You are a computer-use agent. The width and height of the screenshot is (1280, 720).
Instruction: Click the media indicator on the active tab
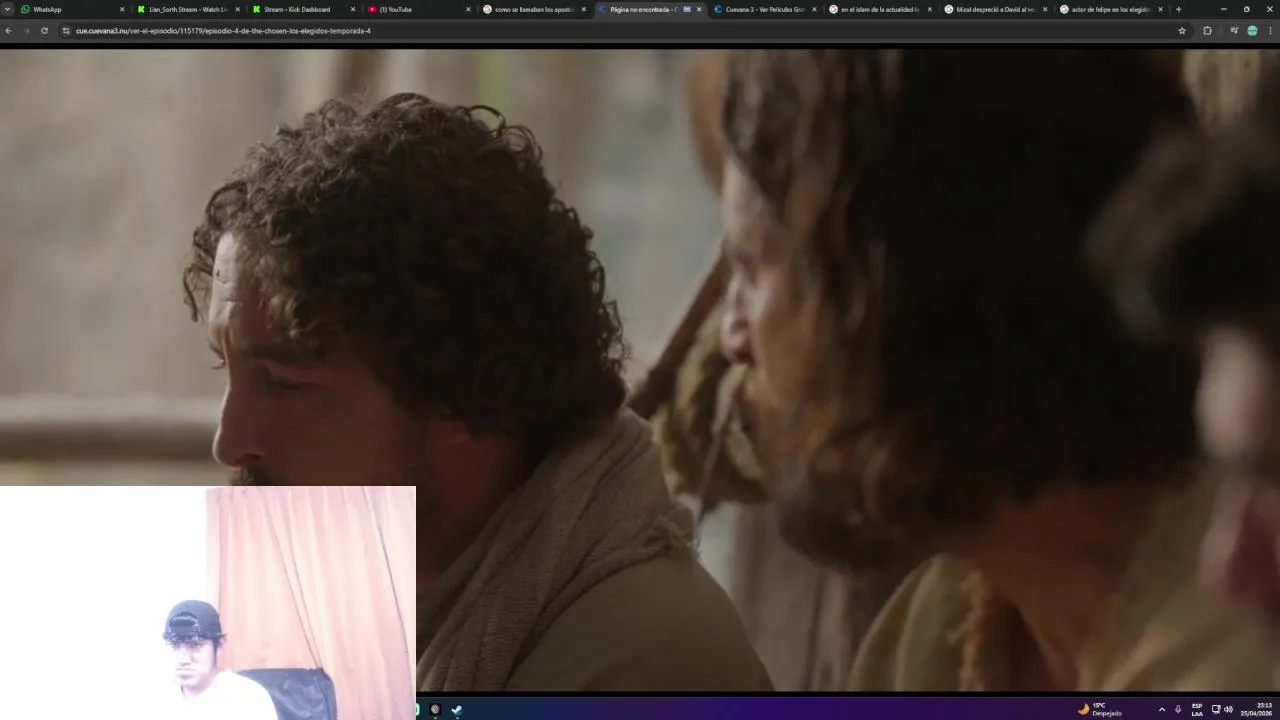click(687, 9)
